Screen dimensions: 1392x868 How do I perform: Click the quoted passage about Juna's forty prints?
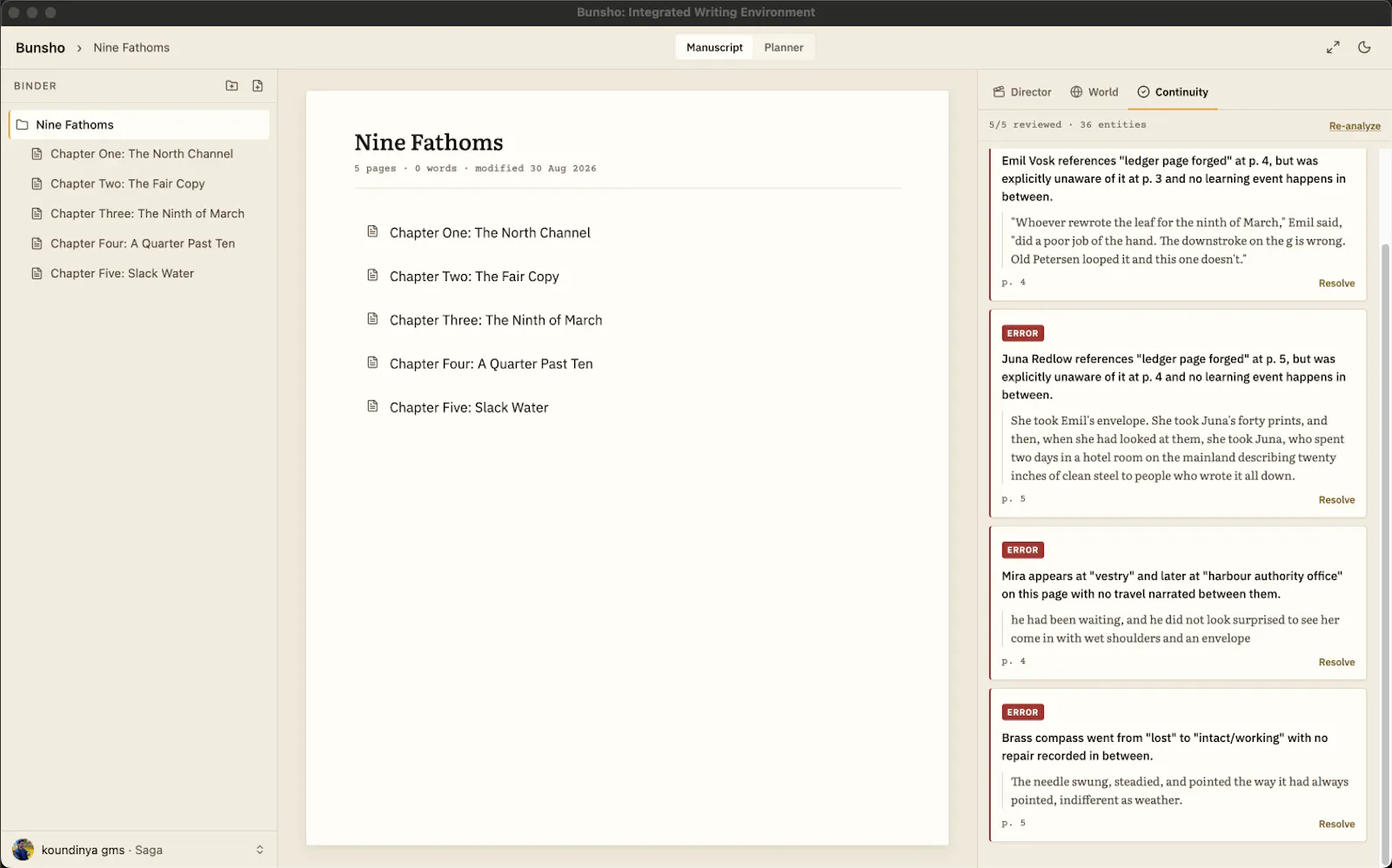1178,448
